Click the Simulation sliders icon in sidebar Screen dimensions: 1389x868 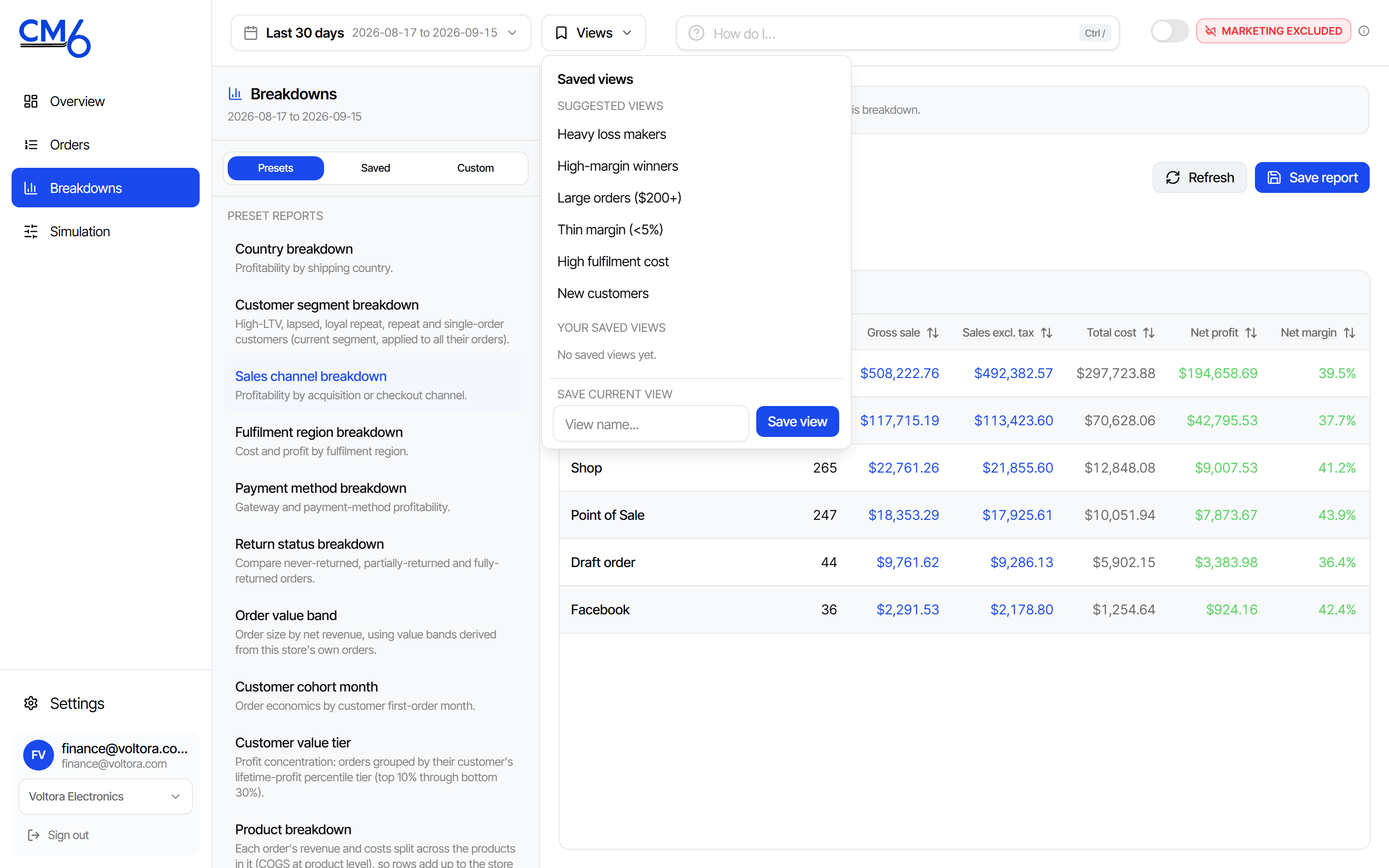[31, 231]
